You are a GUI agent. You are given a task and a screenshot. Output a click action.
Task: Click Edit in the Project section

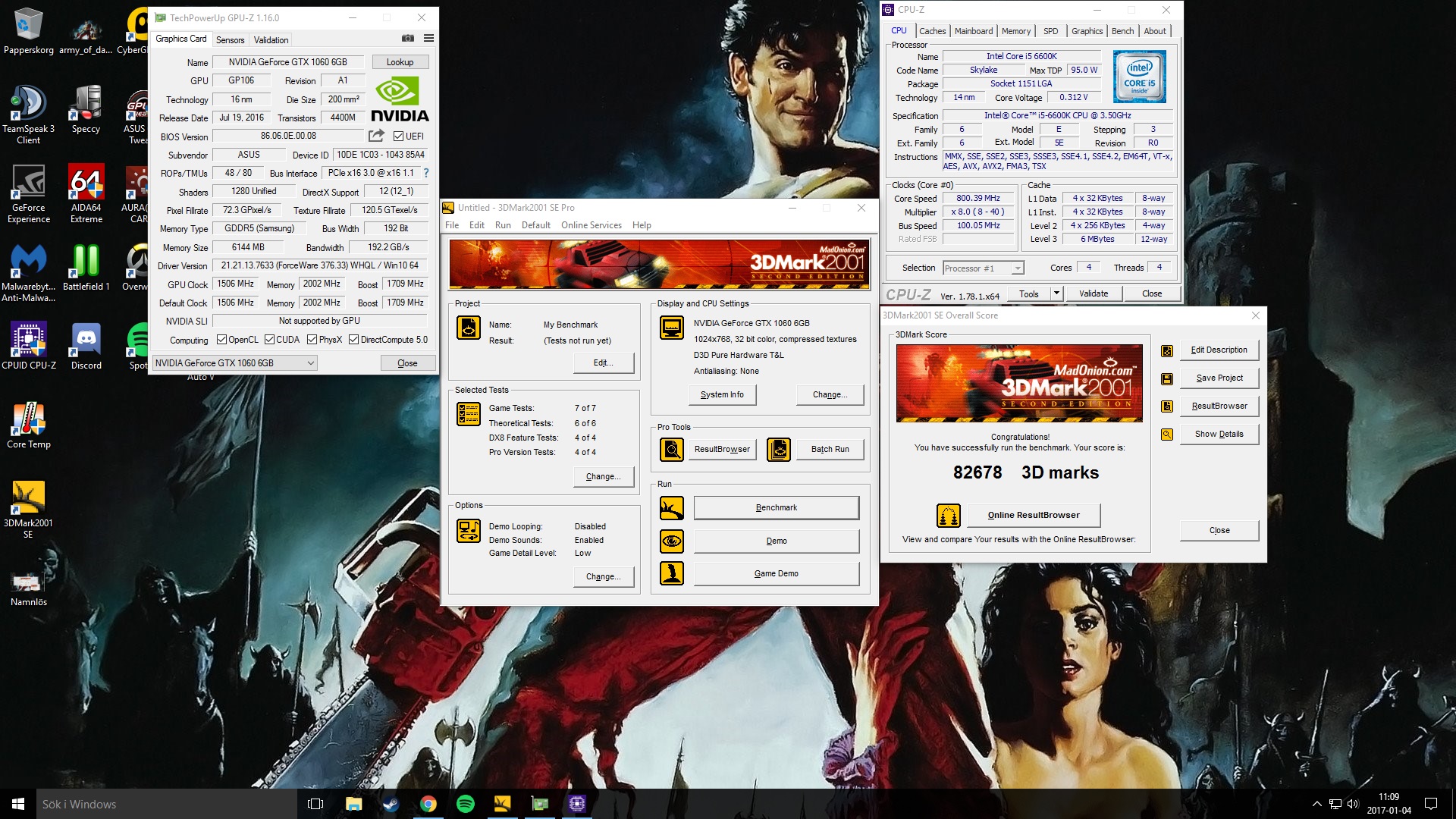pos(604,362)
